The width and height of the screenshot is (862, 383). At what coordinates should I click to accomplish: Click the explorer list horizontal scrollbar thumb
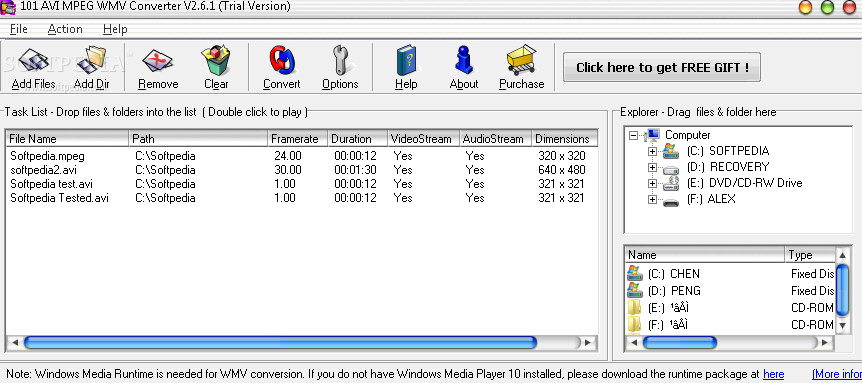coord(679,342)
